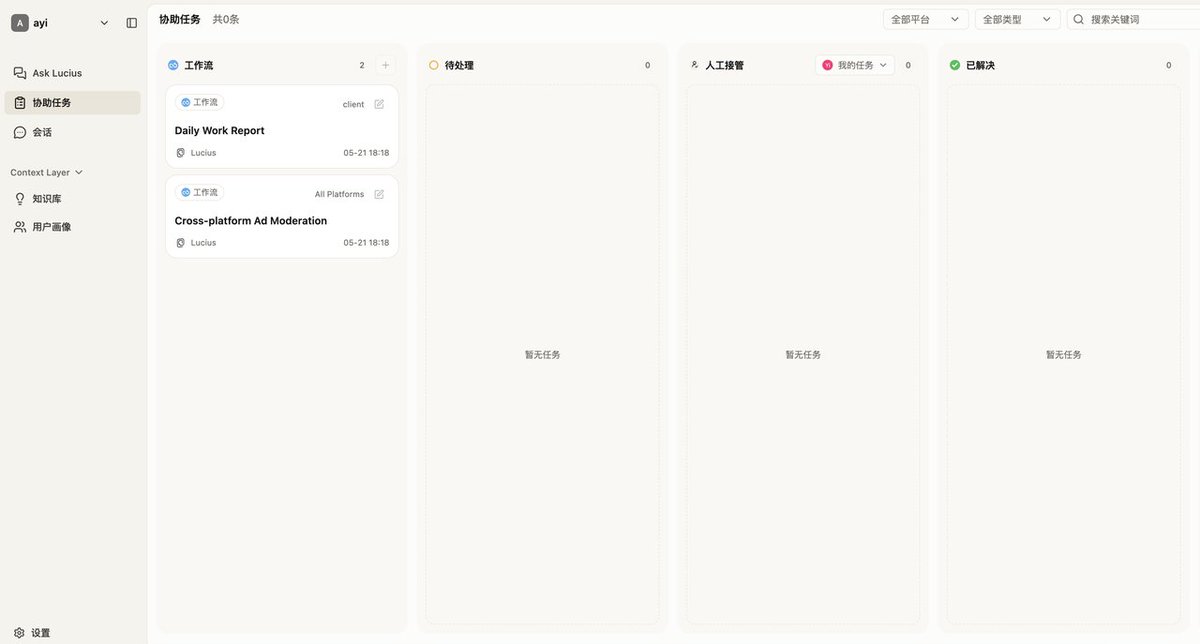This screenshot has height=644, width=1200.
Task: Select 协助任务 in the sidebar
Action: click(73, 102)
